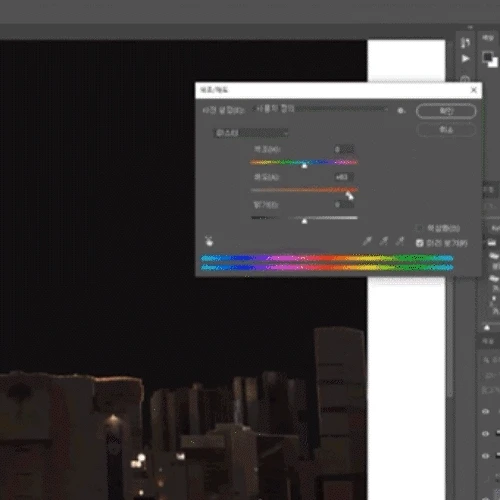Open the preset options gear menu
The width and height of the screenshot is (500, 500).
click(401, 111)
